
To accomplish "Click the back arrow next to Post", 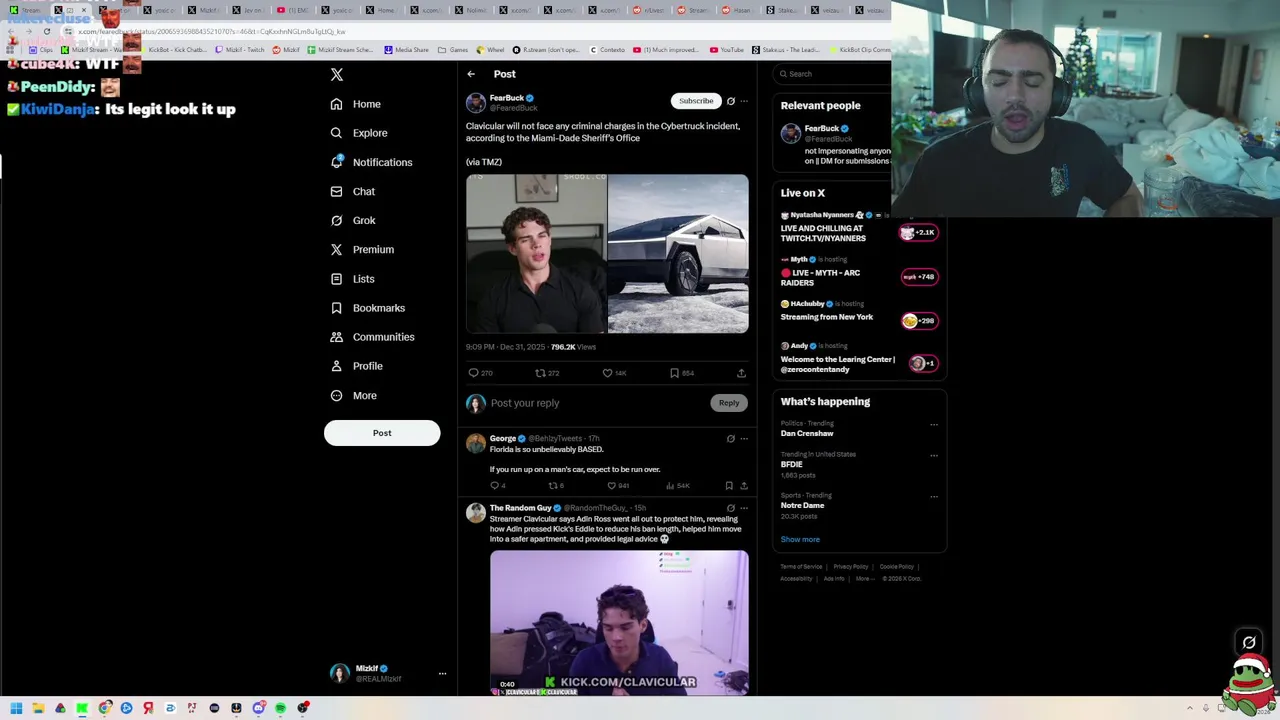I will [x=471, y=74].
